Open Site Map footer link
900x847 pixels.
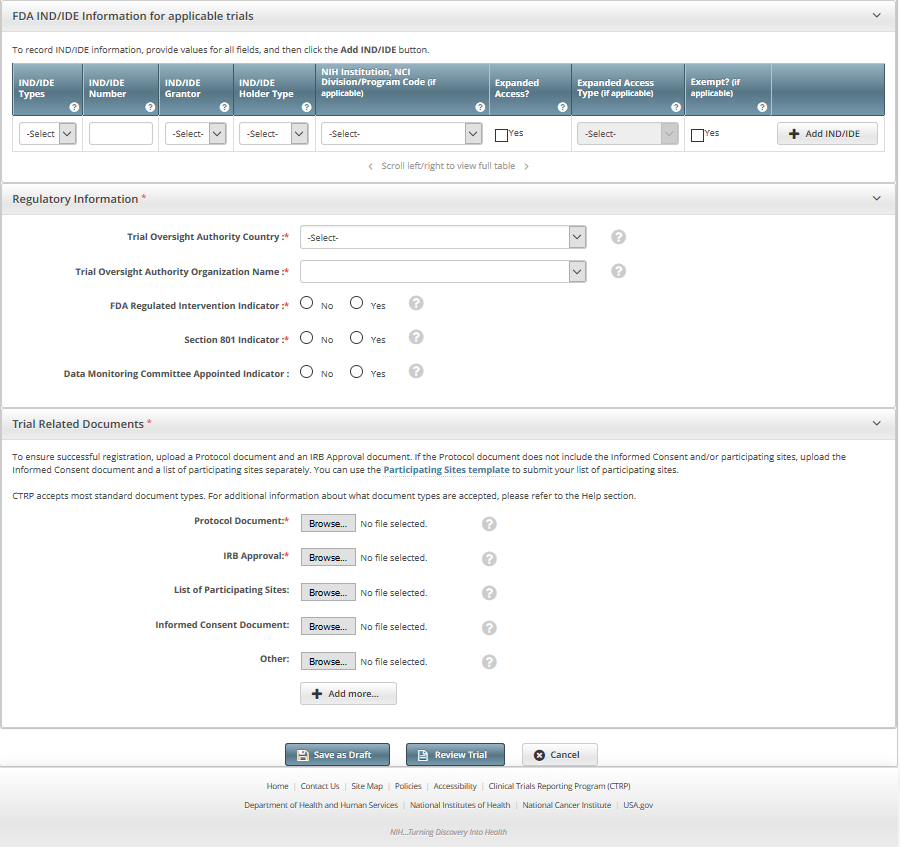[x=367, y=786]
